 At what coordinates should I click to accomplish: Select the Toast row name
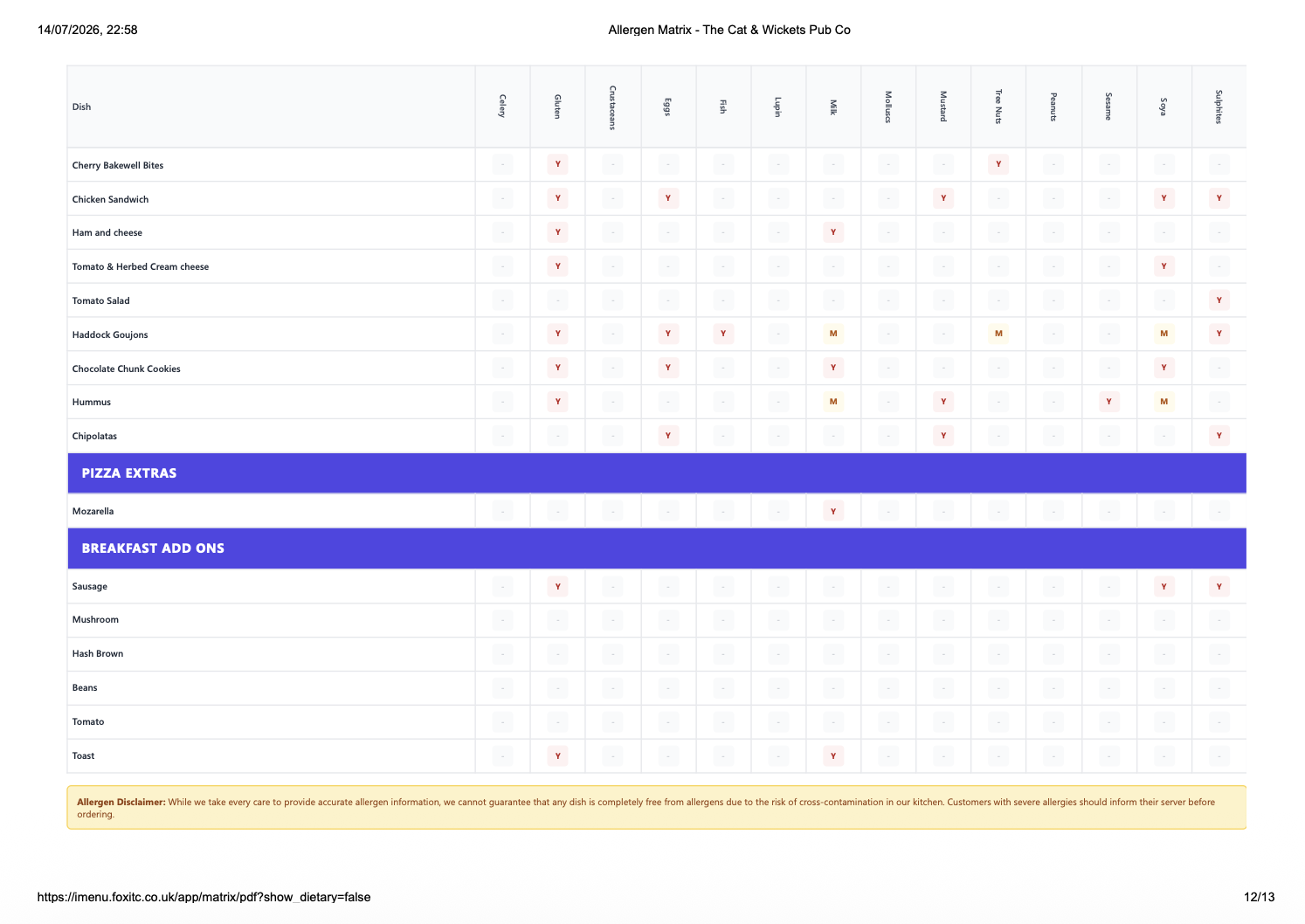(83, 755)
